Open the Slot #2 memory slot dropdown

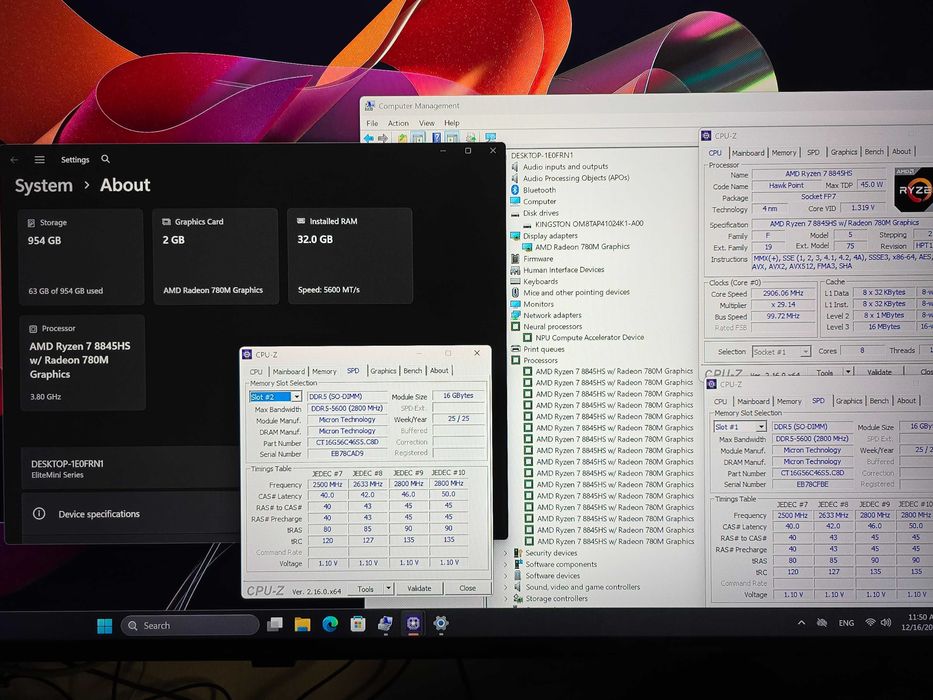(x=296, y=396)
